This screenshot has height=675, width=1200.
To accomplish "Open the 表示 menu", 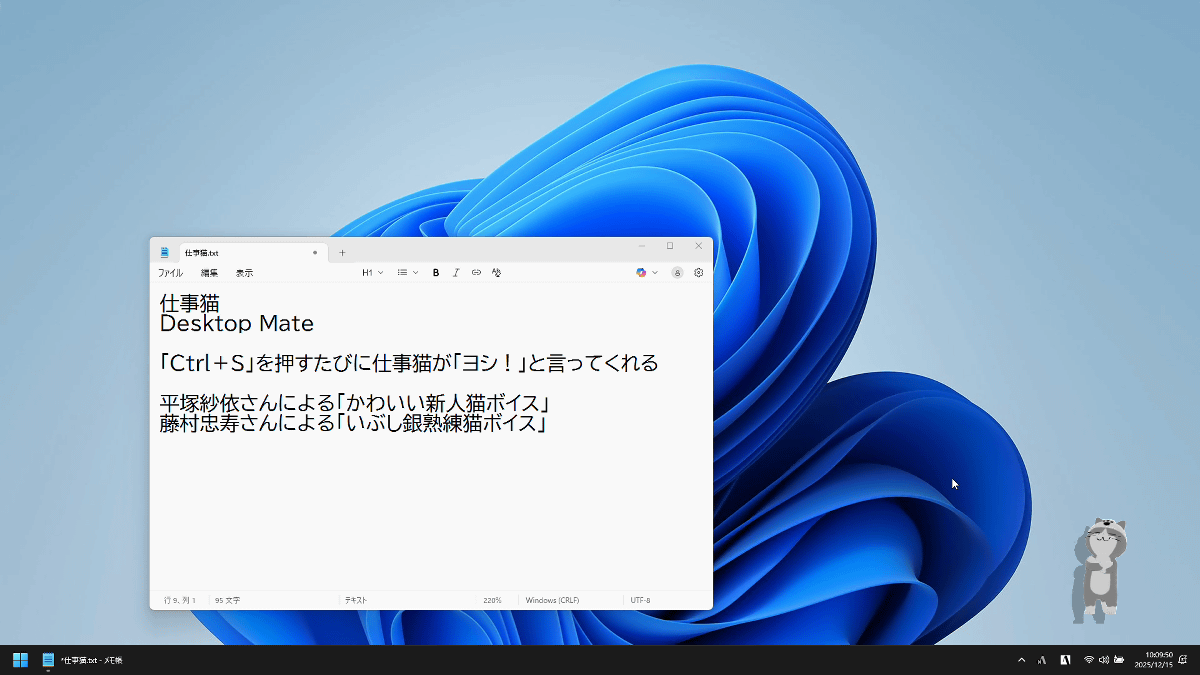I will (x=244, y=273).
